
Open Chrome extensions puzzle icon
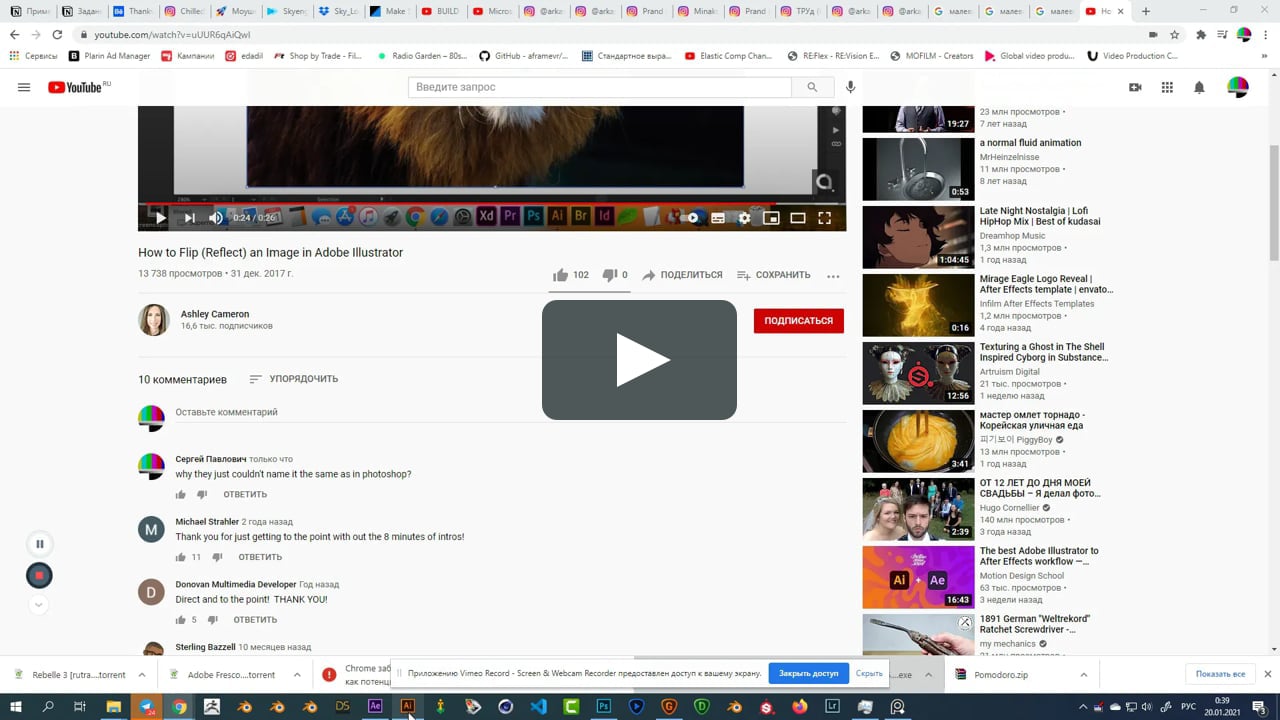[x=1201, y=34]
